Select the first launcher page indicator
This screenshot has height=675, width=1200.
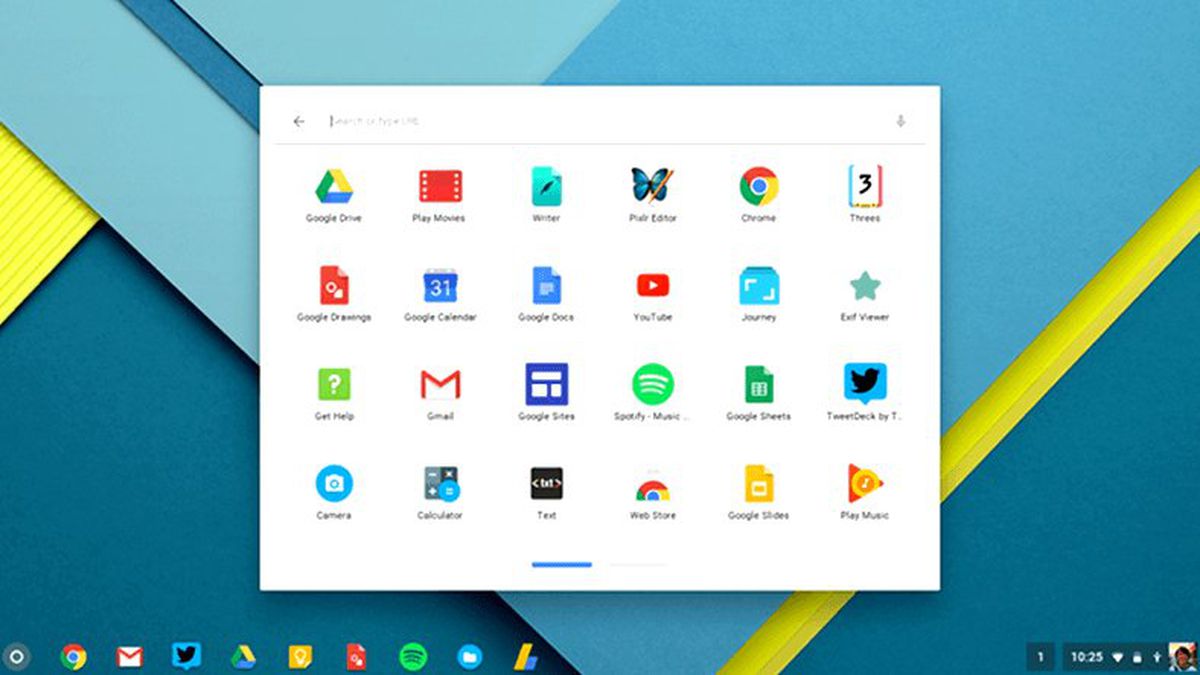point(562,565)
